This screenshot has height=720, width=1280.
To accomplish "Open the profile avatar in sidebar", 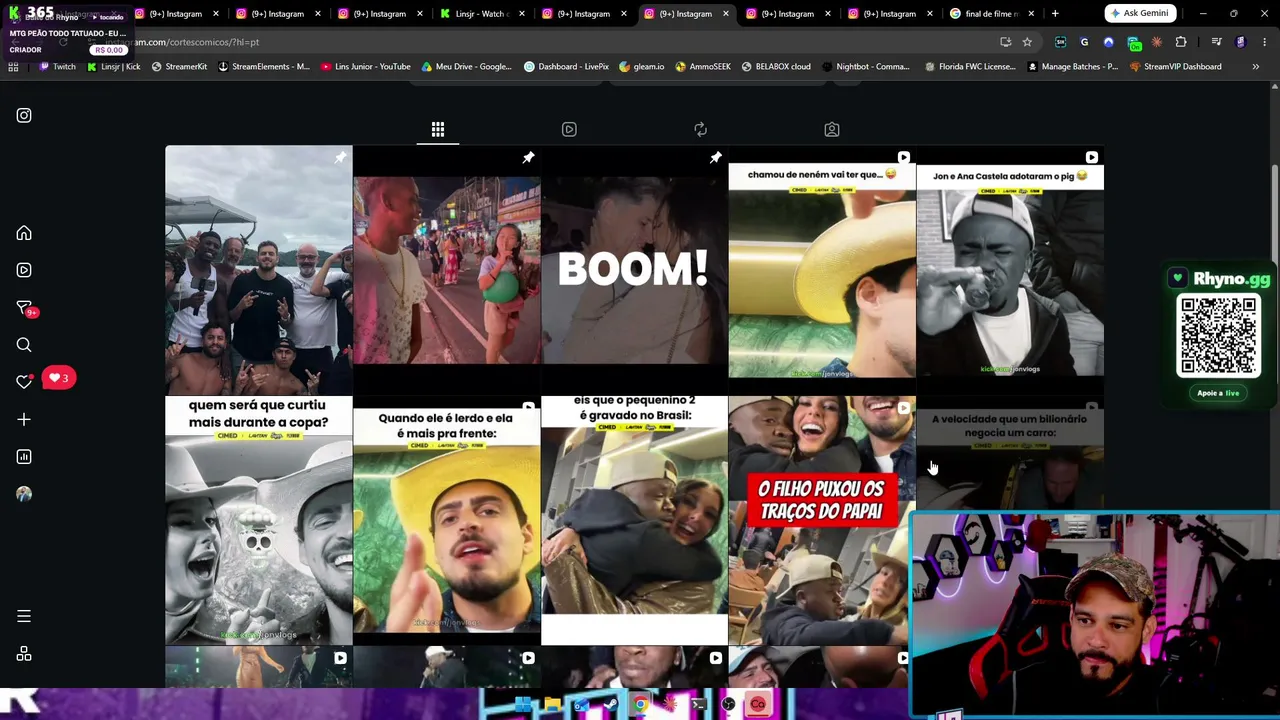I will pos(24,494).
